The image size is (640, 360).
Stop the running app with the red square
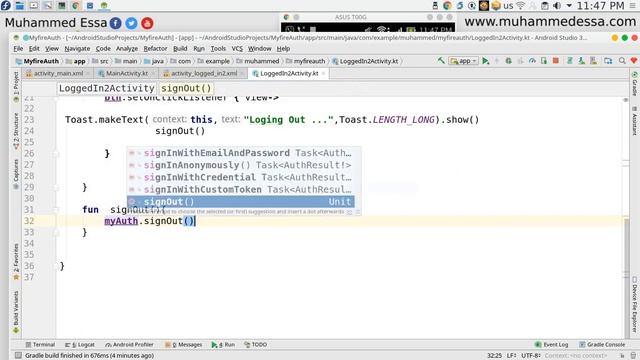pos(556,61)
